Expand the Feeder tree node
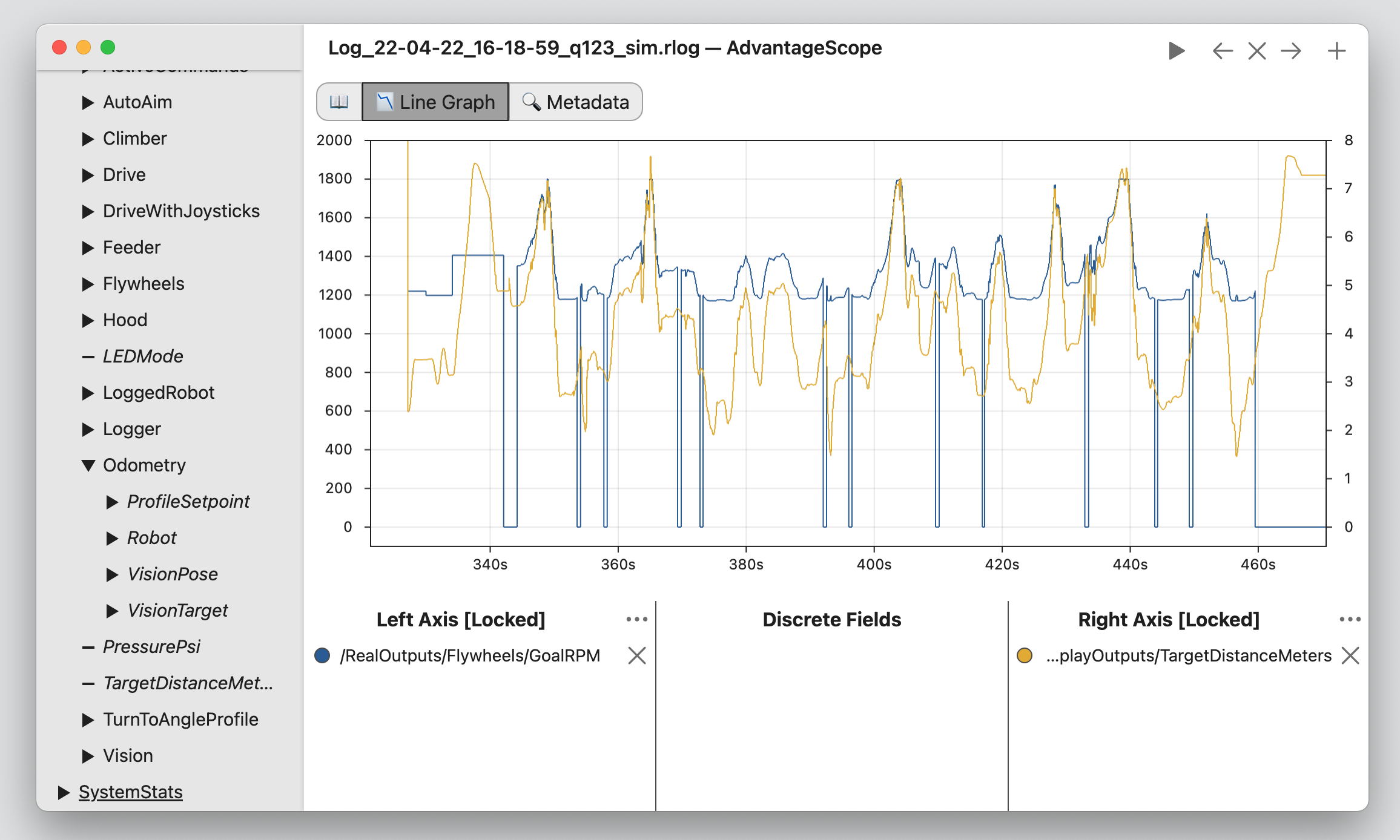Screen dimensions: 1400x840 tap(88, 248)
